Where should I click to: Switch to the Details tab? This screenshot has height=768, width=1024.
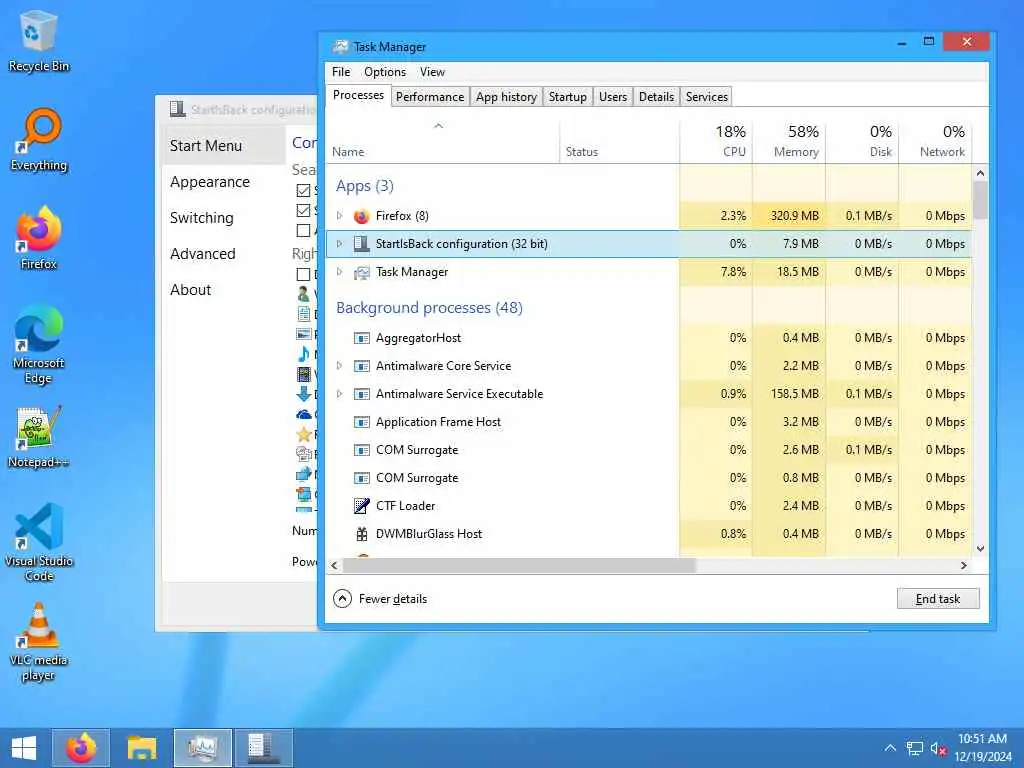[x=656, y=97]
